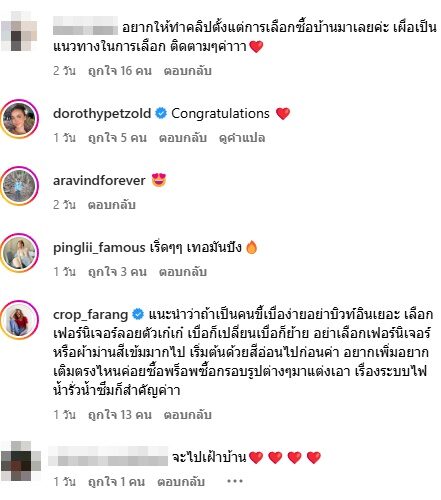Open dorothypetzold's profile picture
Screen dimensions: 441x500
coord(19,119)
